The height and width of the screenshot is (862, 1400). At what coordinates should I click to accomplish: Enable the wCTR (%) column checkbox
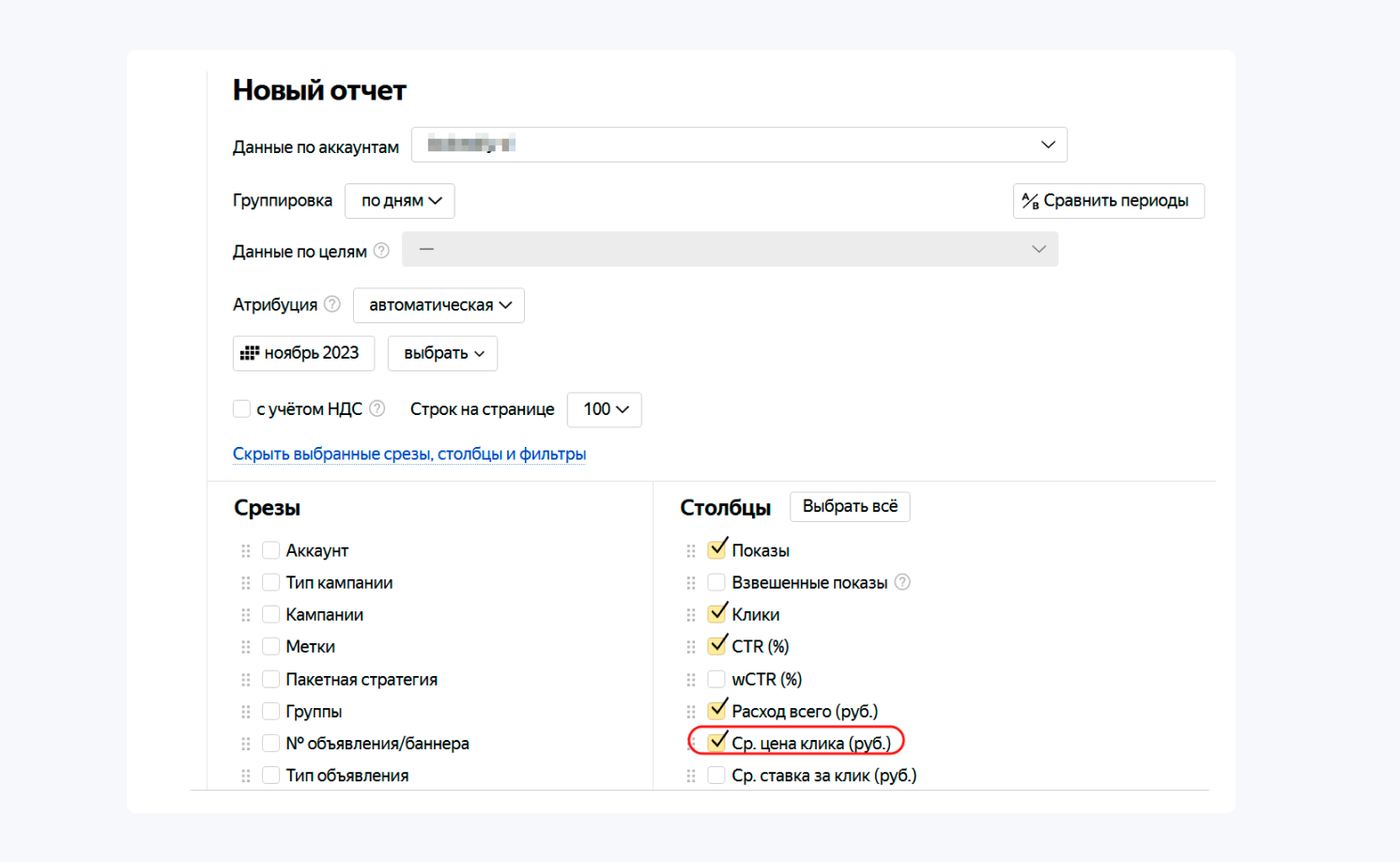[x=716, y=679]
